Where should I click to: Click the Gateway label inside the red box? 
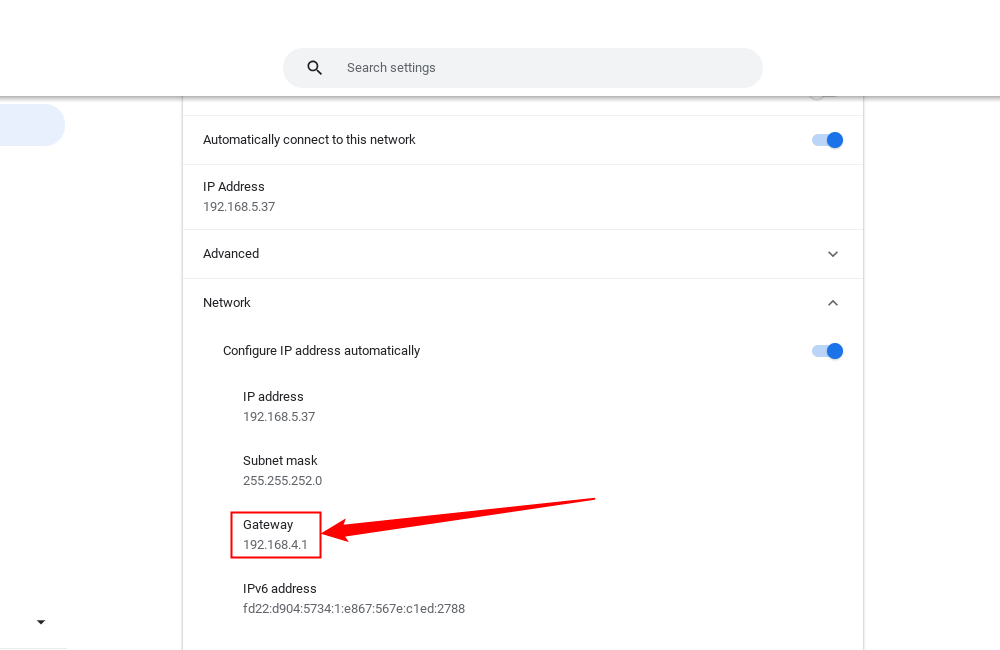pos(269,524)
